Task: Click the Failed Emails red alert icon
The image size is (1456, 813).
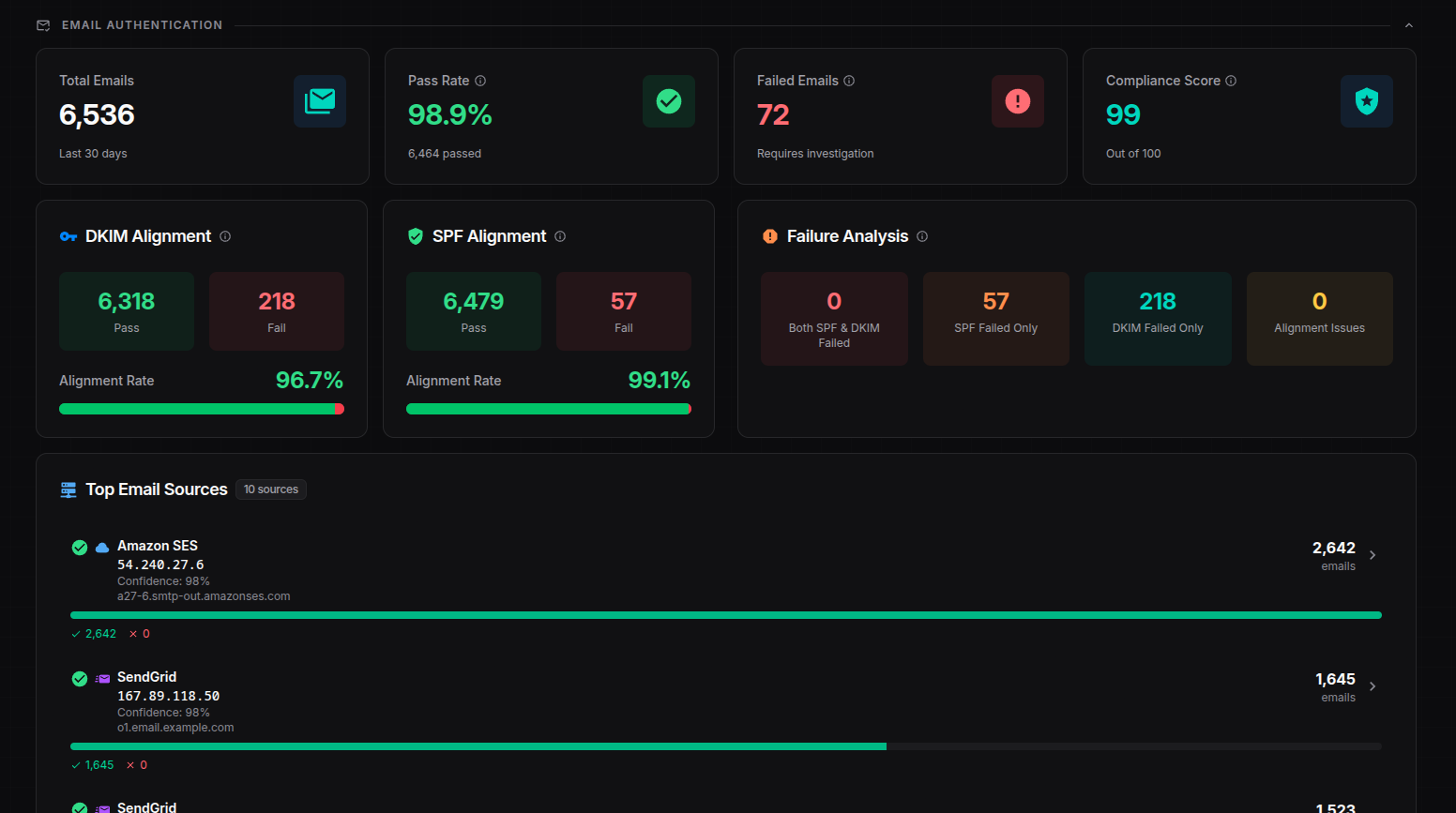Action: (x=1018, y=101)
